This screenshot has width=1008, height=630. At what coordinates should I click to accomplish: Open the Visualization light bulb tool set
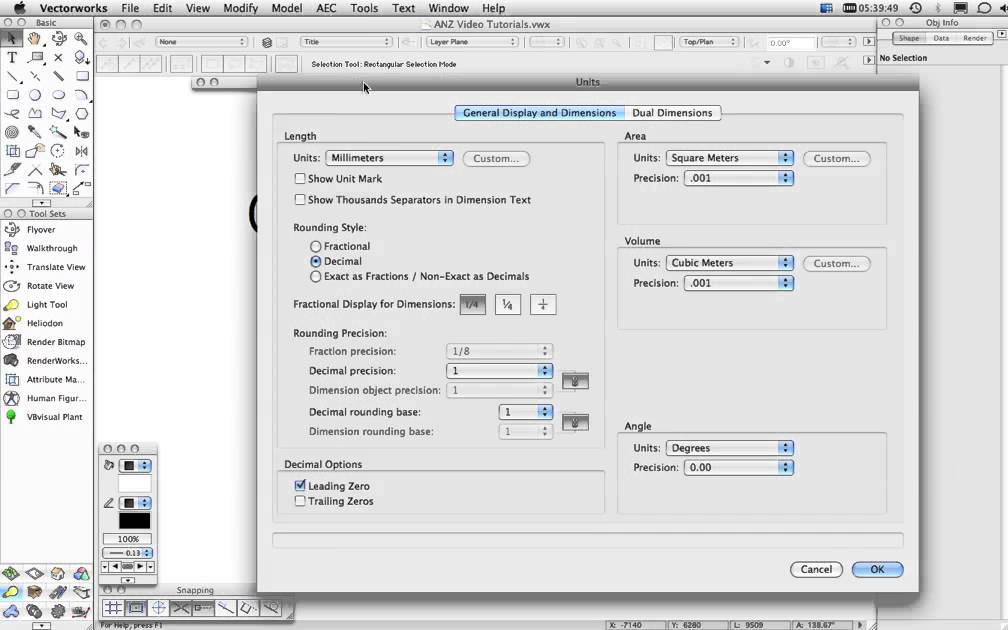pos(11,592)
